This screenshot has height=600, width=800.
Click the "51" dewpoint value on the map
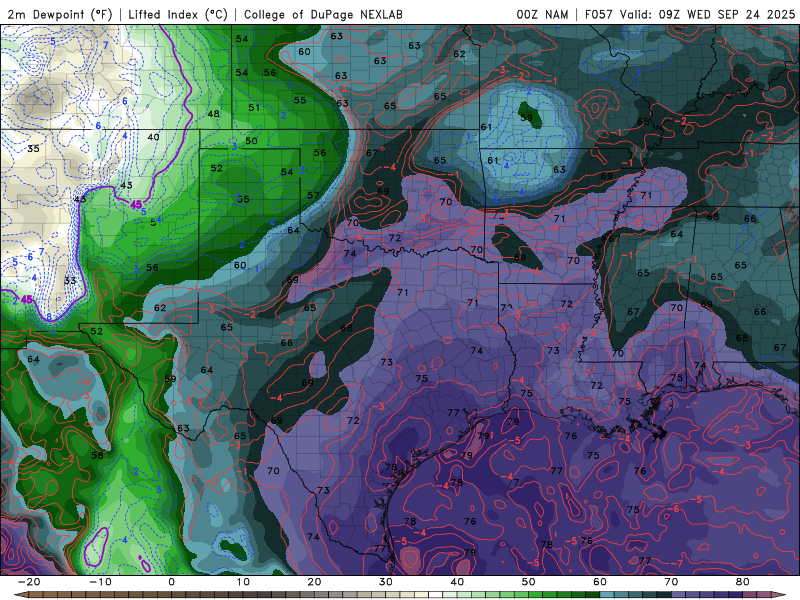254,108
